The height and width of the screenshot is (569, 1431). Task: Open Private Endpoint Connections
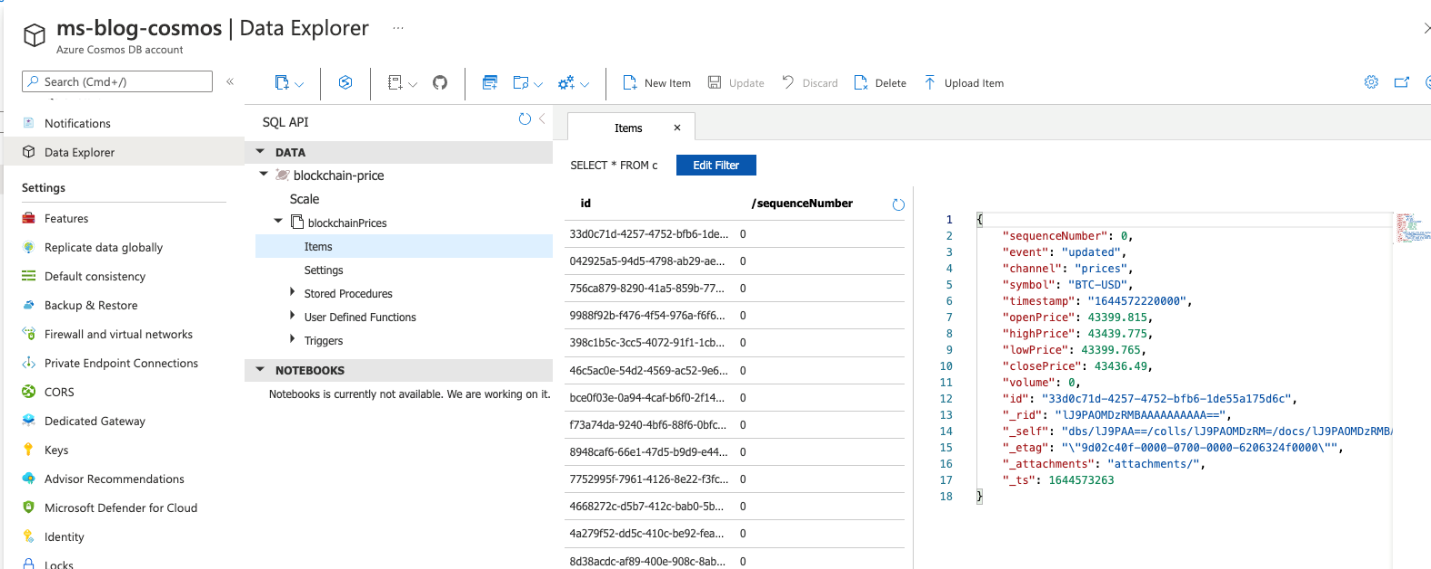pos(121,363)
